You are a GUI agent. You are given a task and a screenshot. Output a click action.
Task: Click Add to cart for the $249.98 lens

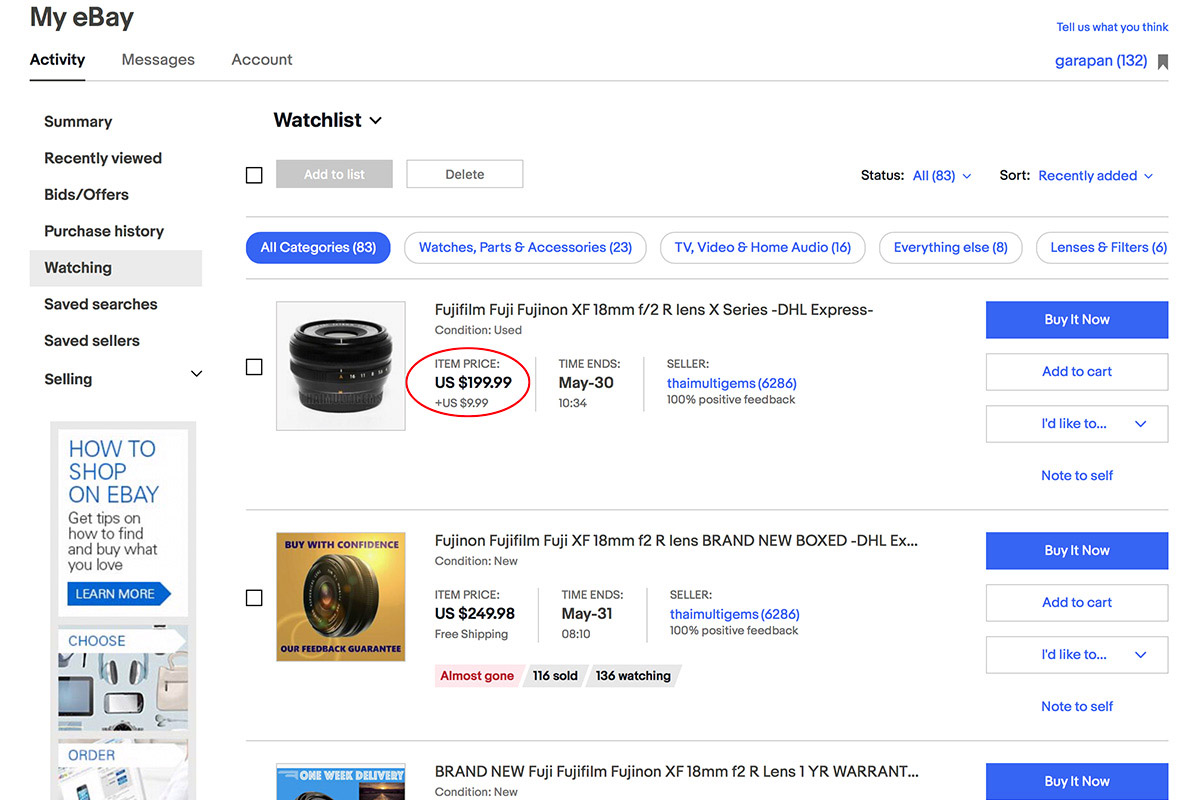(1077, 603)
